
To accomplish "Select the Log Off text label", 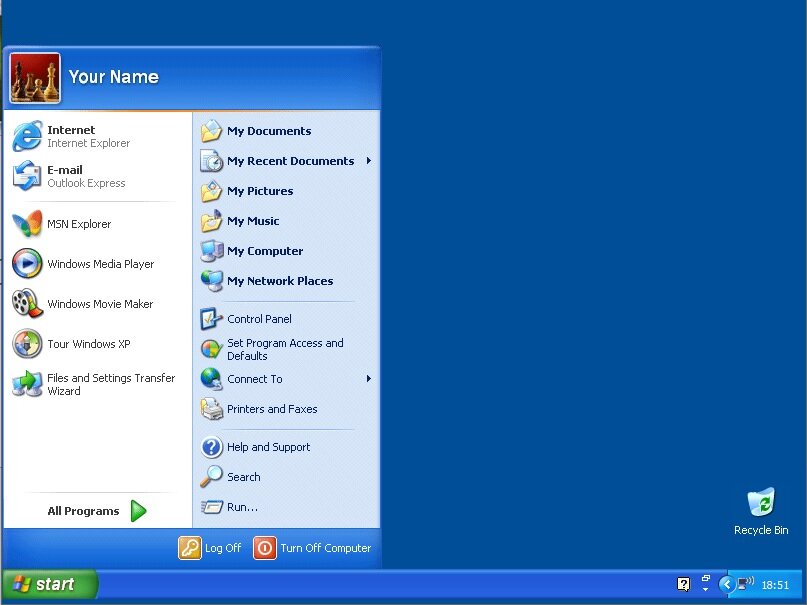I will coord(223,548).
